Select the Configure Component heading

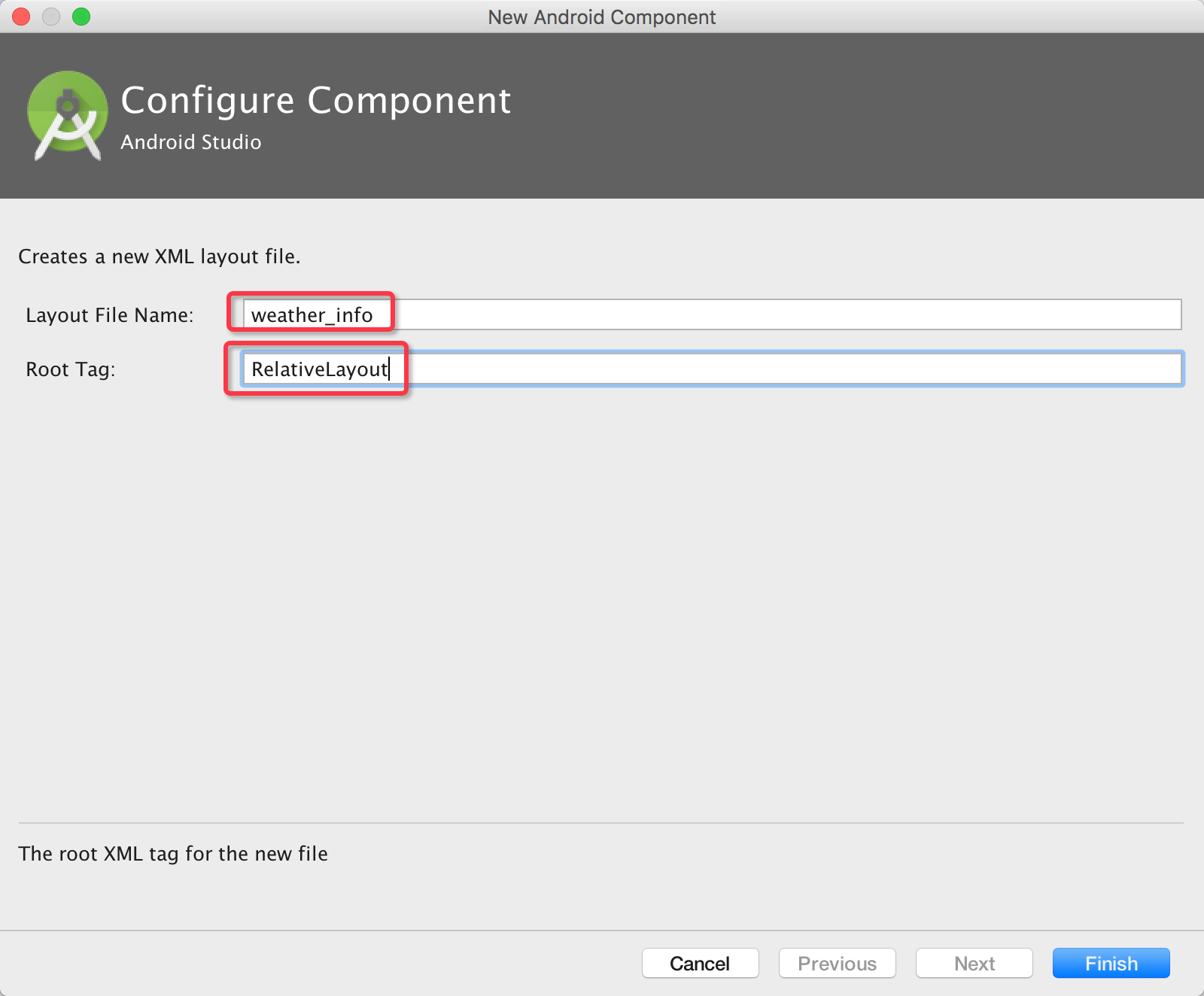316,101
